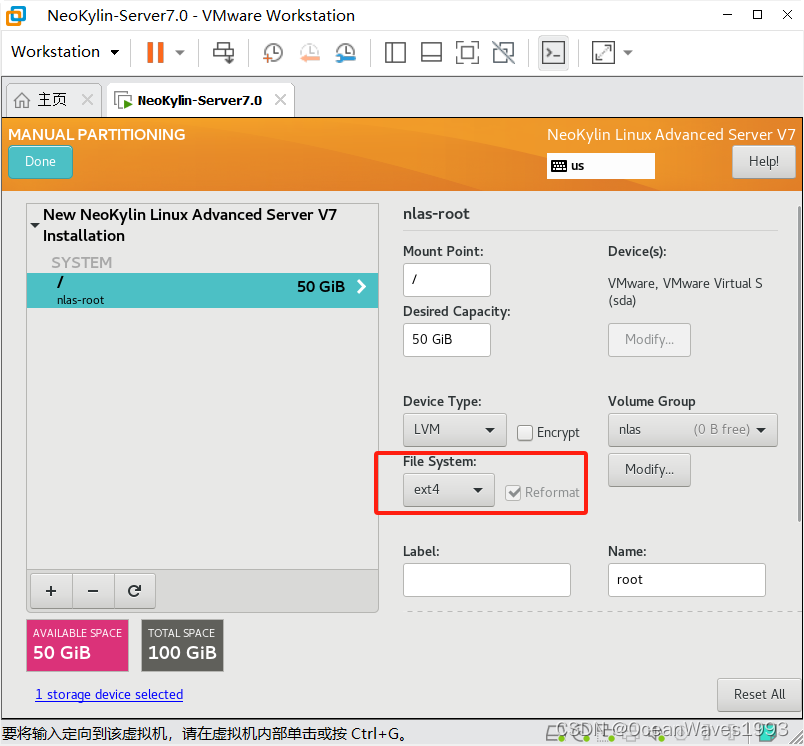Add a new mount point with plus button
The height and width of the screenshot is (746, 804).
point(51,591)
